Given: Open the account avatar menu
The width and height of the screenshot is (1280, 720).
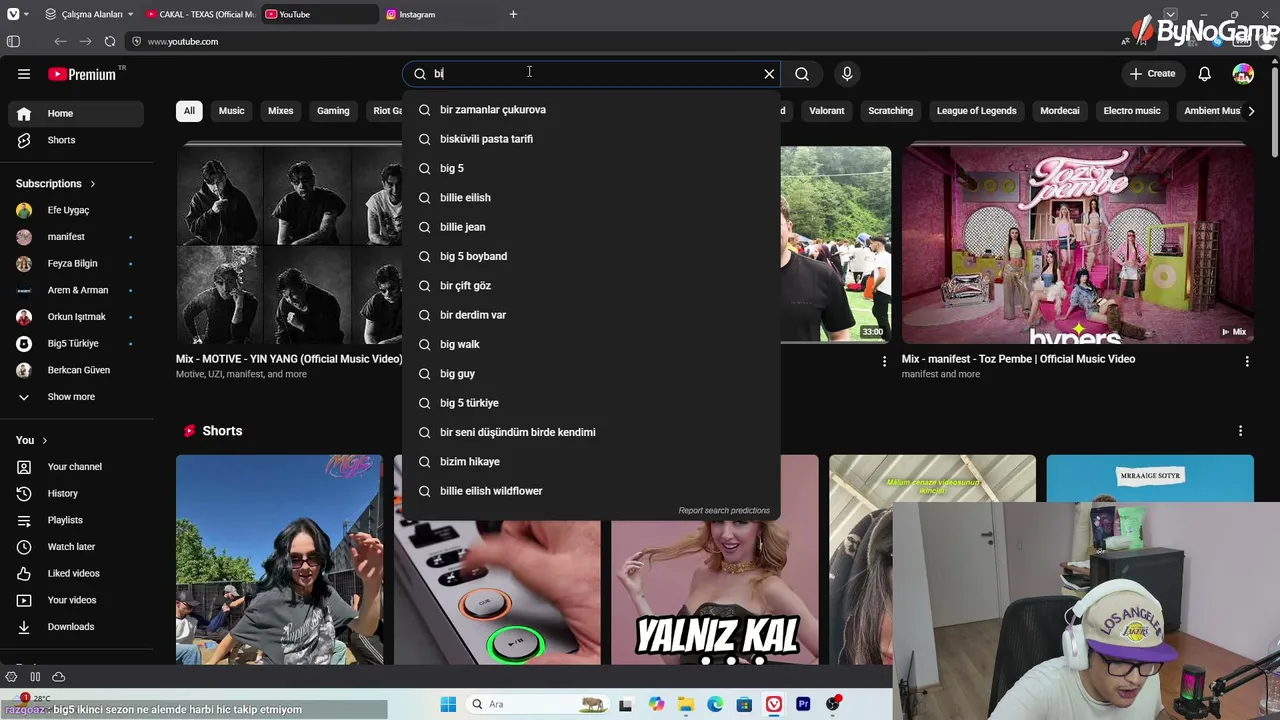Looking at the screenshot, I should (1243, 74).
